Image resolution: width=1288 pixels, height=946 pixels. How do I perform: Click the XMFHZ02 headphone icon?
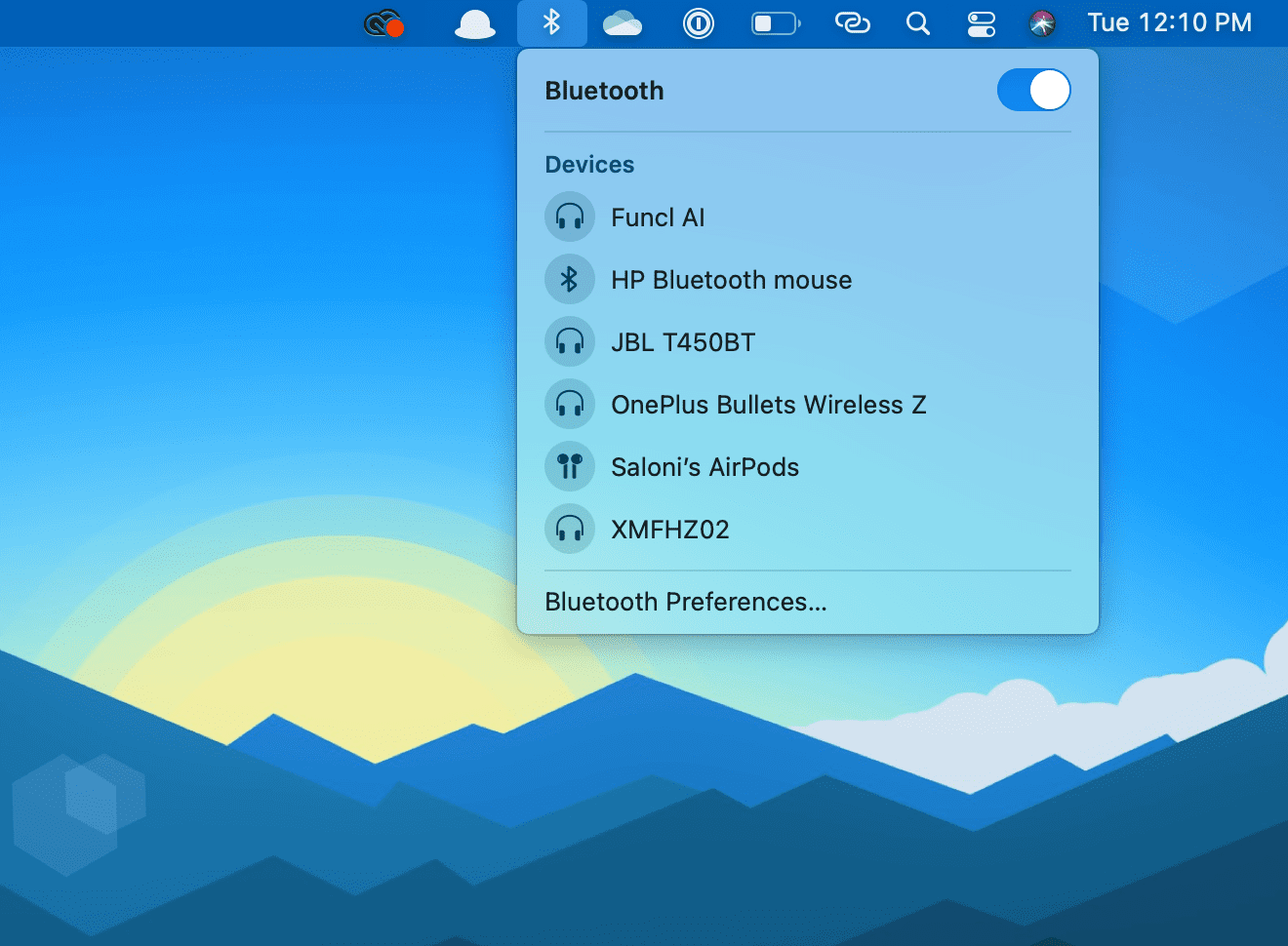click(570, 530)
